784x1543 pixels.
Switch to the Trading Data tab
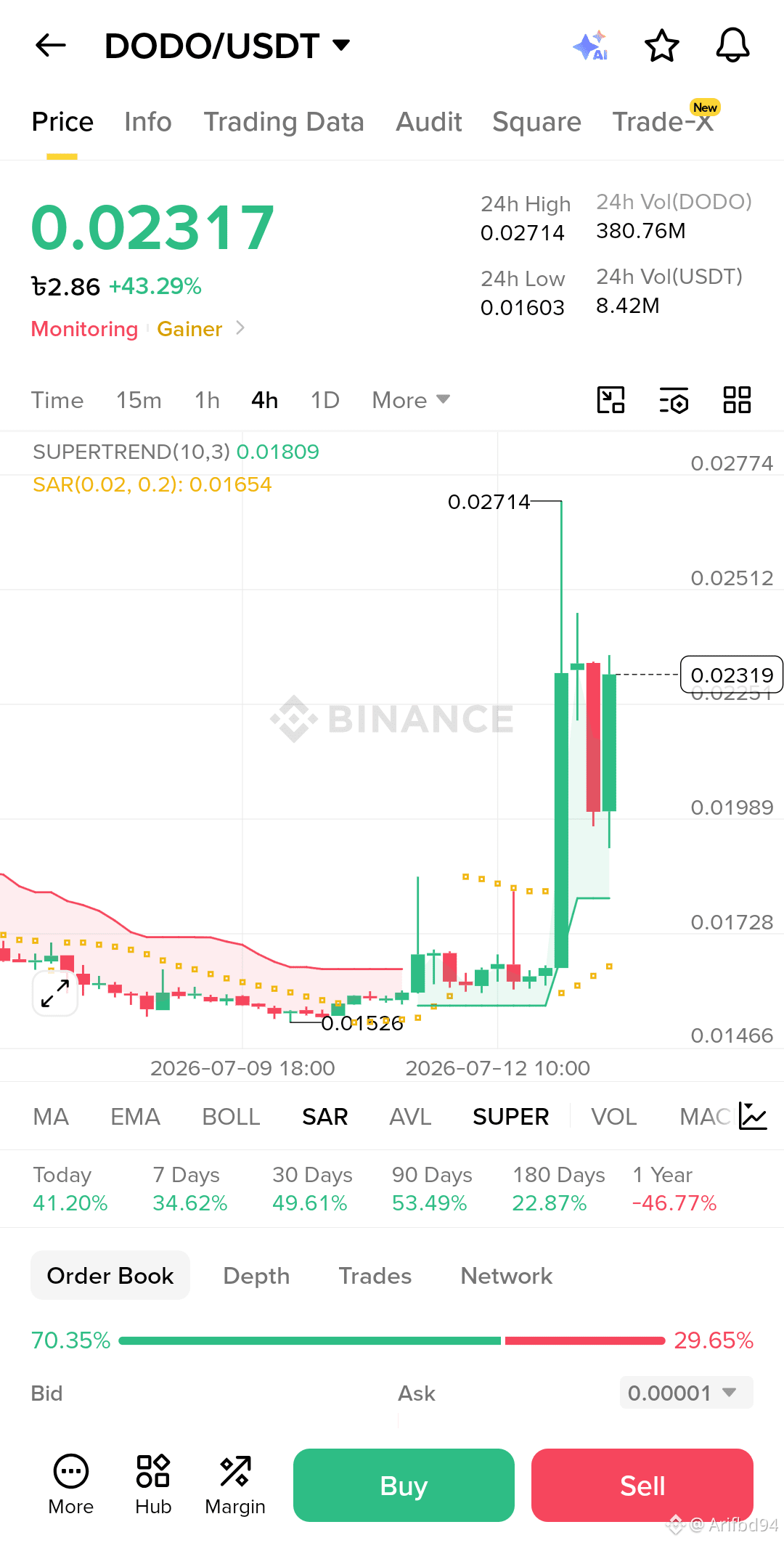[284, 122]
